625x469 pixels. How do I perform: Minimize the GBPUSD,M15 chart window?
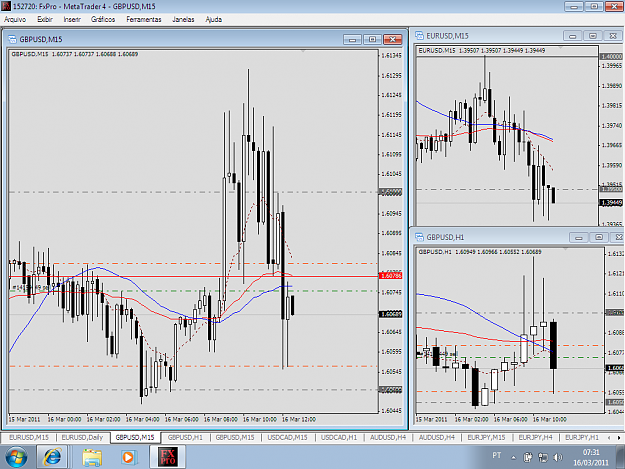tap(352, 39)
